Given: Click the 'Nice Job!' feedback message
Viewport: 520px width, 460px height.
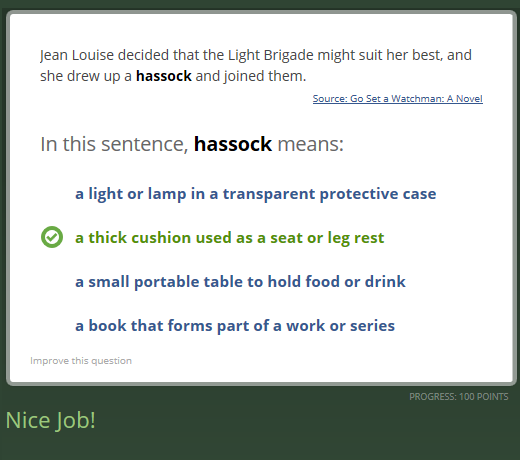Looking at the screenshot, I should 51,420.
